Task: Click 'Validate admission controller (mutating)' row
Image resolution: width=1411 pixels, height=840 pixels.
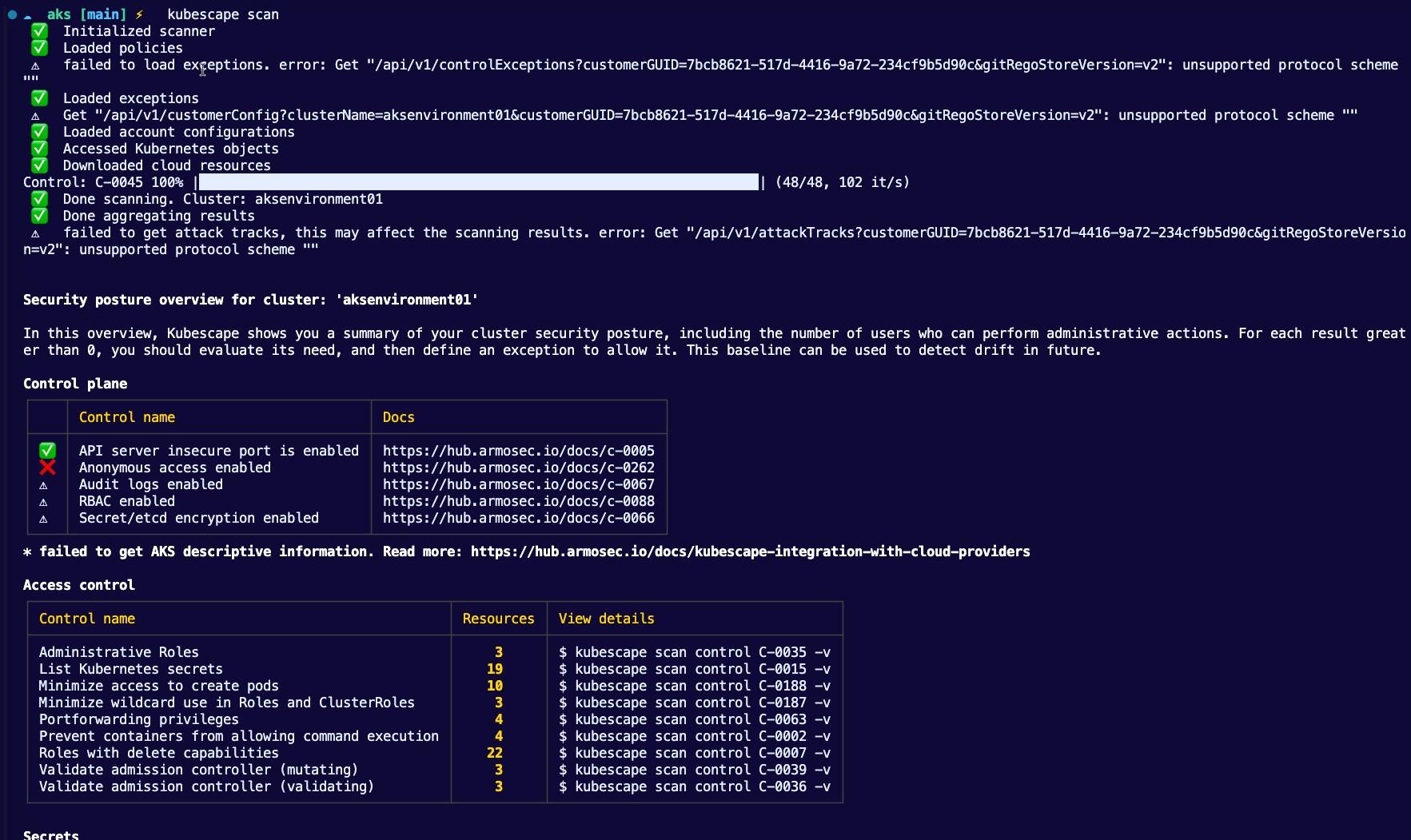Action: (199, 770)
